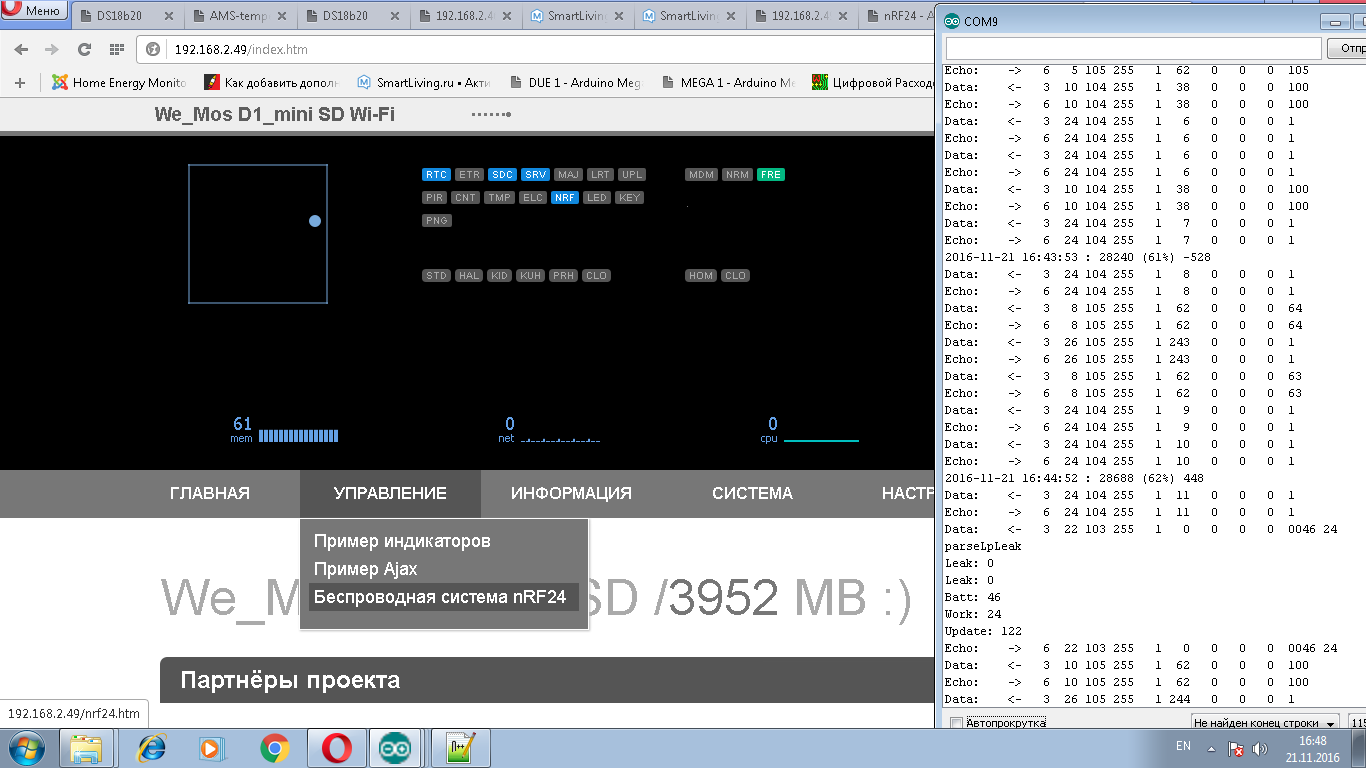The width and height of the screenshot is (1366, 768).
Task: Open the Arduino IDE from the taskbar
Action: point(394,747)
